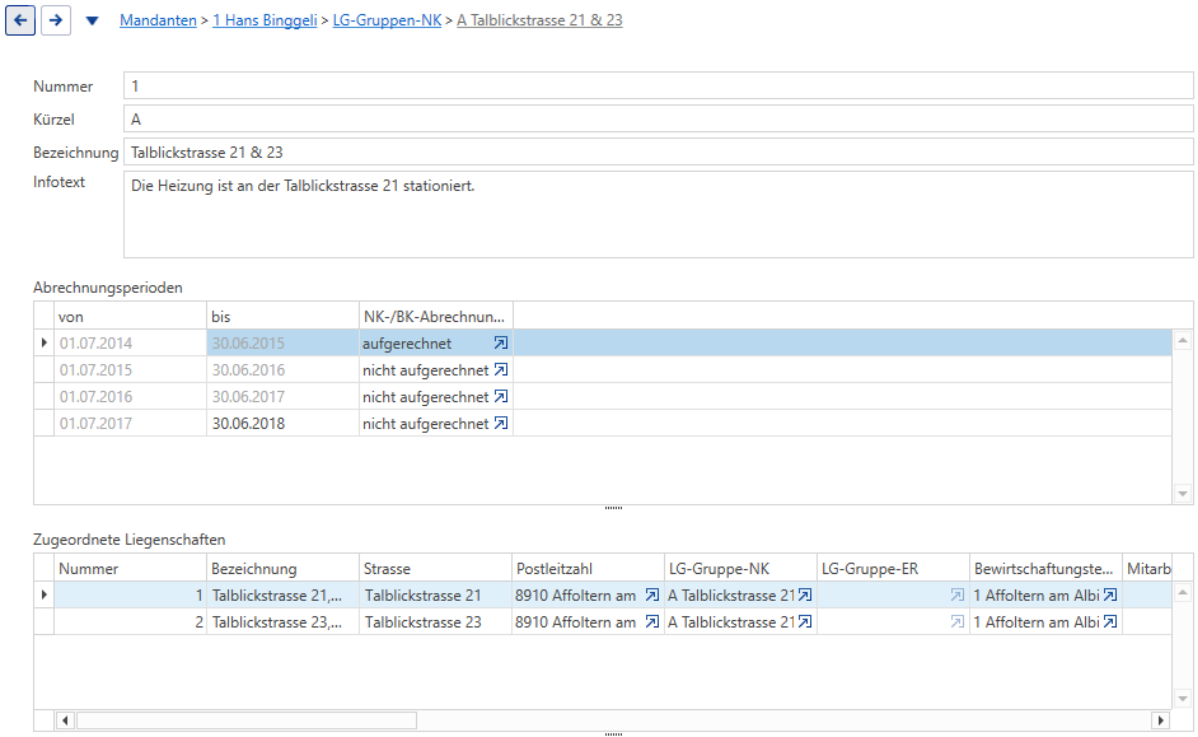Open the Mandanten breadcrumb link
Screen dimensions: 1198x737
click(x=158, y=21)
